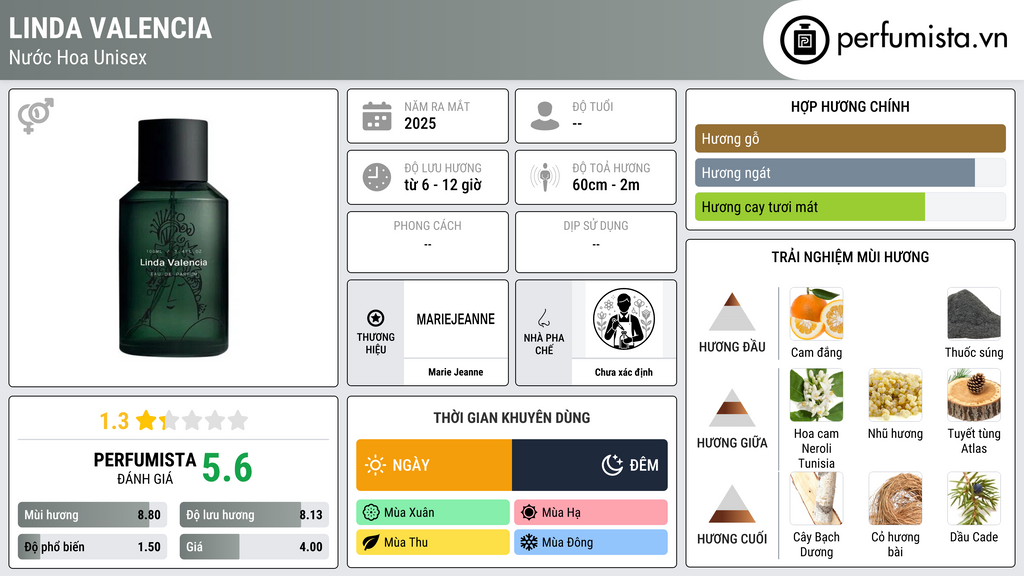The width and height of the screenshot is (1024, 576).
Task: Click the Phong cách info box
Action: [428, 242]
